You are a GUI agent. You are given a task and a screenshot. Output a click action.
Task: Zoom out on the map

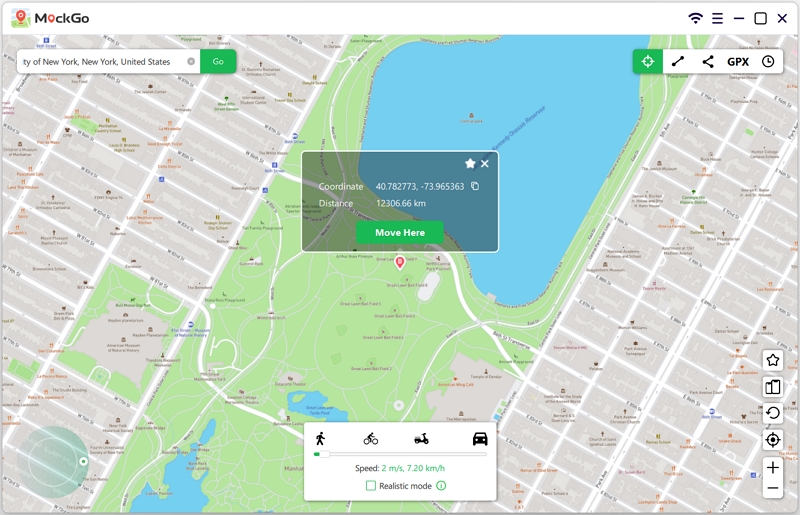(772, 488)
